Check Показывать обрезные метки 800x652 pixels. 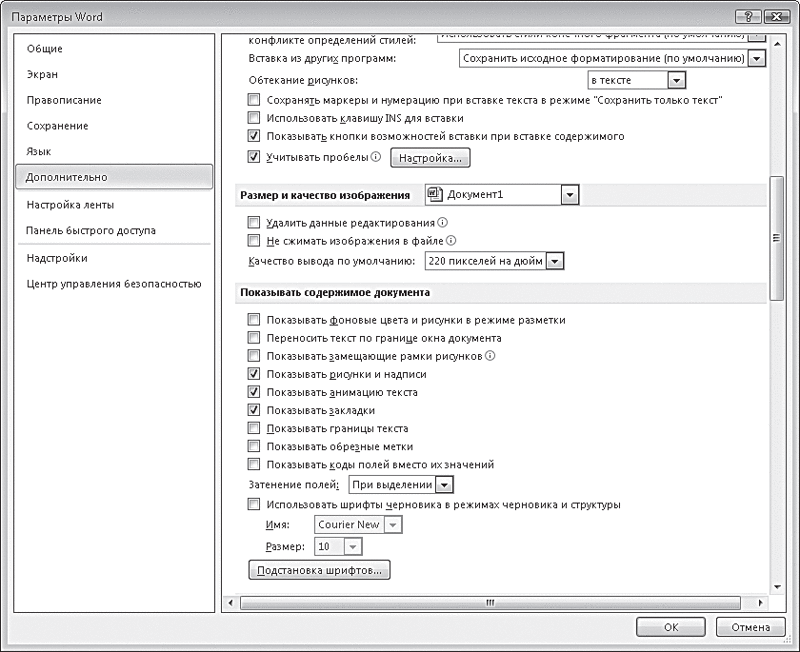[254, 446]
